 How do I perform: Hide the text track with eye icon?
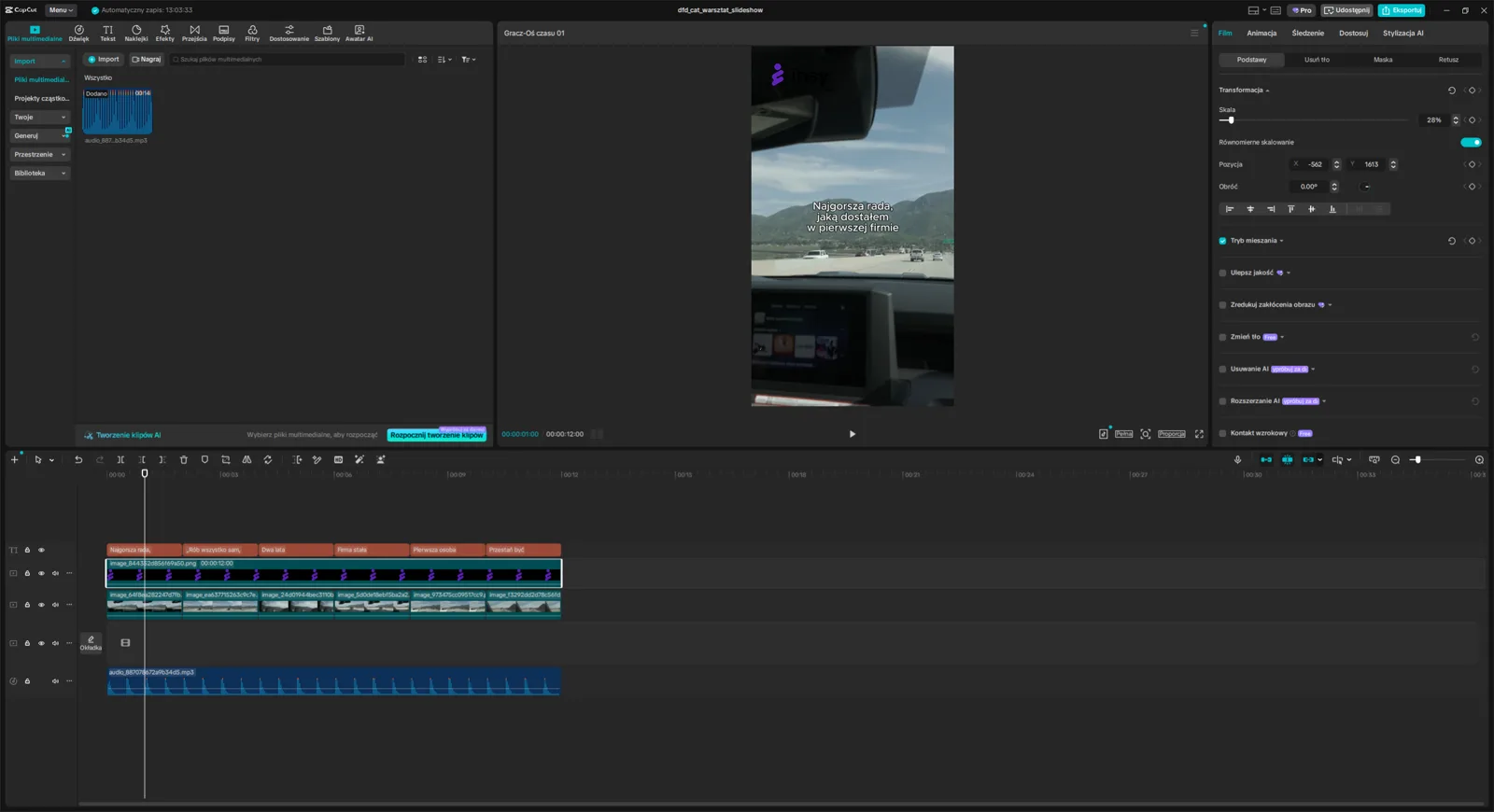pos(41,551)
